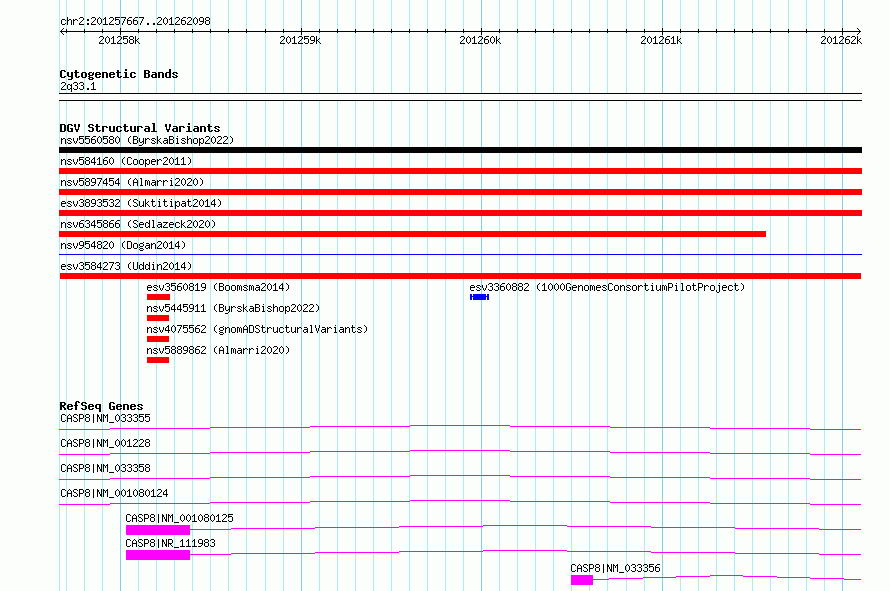Image resolution: width=890 pixels, height=591 pixels.
Task: Select esv3893532 (Suktitipat2014) label
Action: pyautogui.click(x=141, y=203)
